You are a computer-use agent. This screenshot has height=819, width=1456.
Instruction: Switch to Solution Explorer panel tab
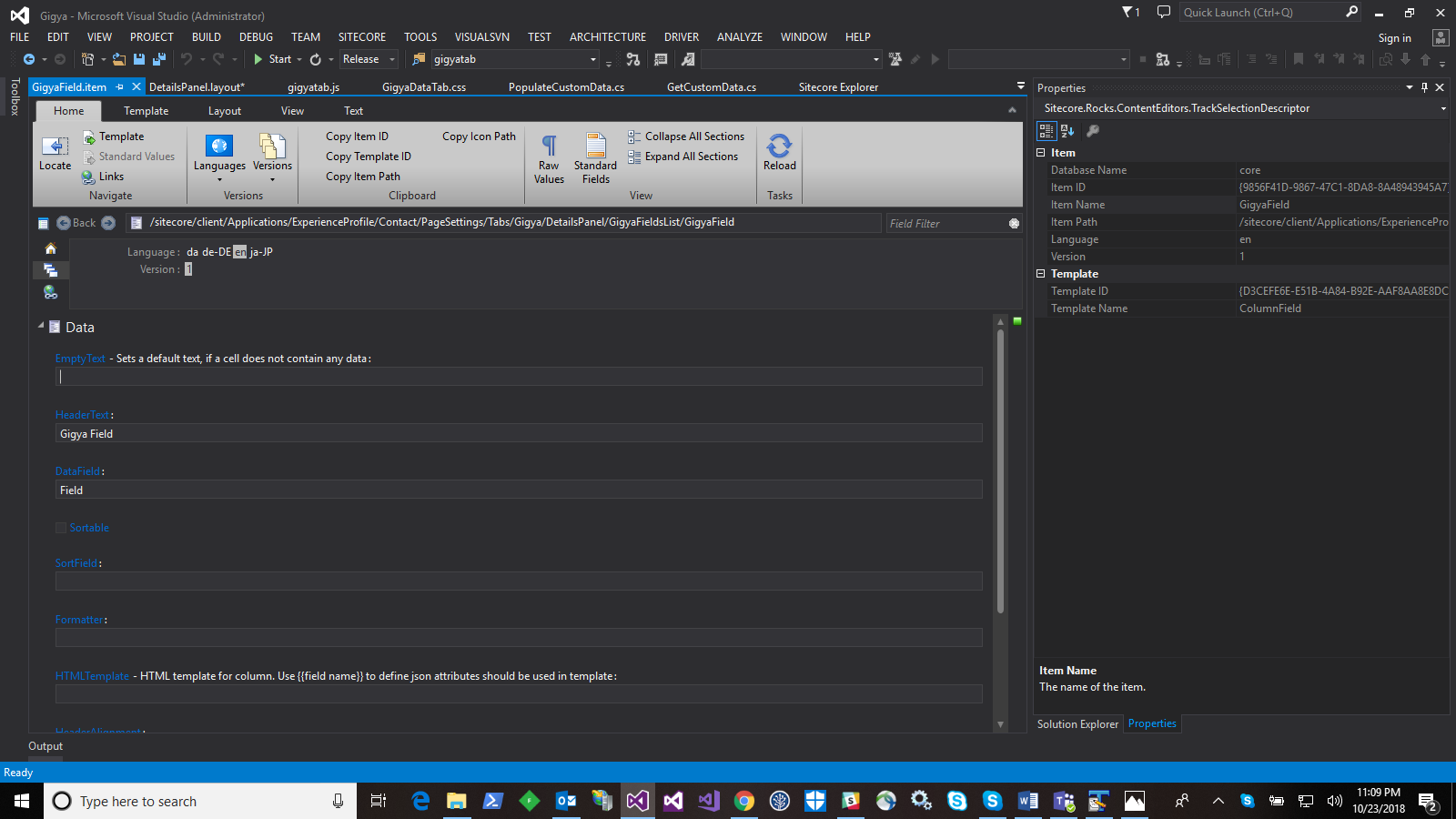tap(1077, 724)
